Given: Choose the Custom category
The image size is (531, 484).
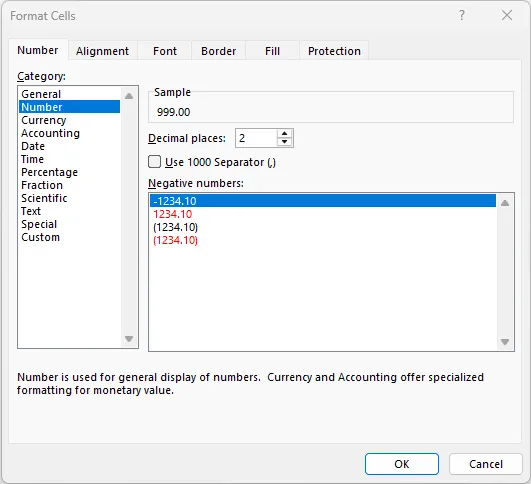Looking at the screenshot, I should coord(69,237).
